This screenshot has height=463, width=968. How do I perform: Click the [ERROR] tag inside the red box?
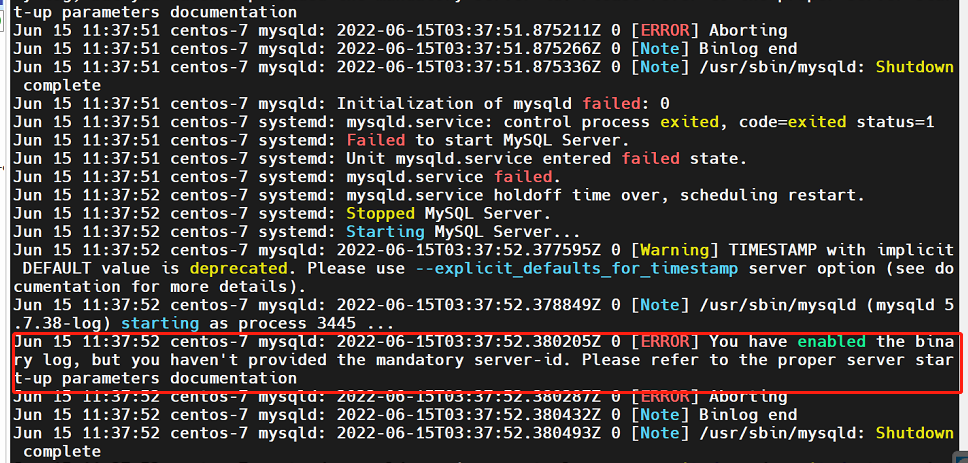coord(664,341)
